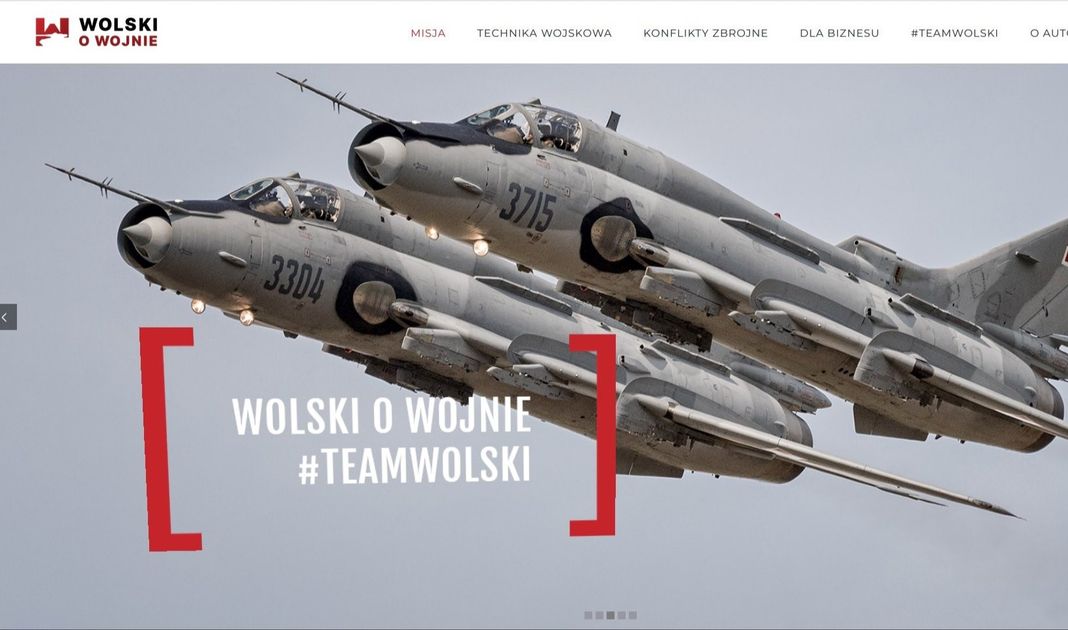
Task: Select the active third slider dot
Action: (610, 616)
